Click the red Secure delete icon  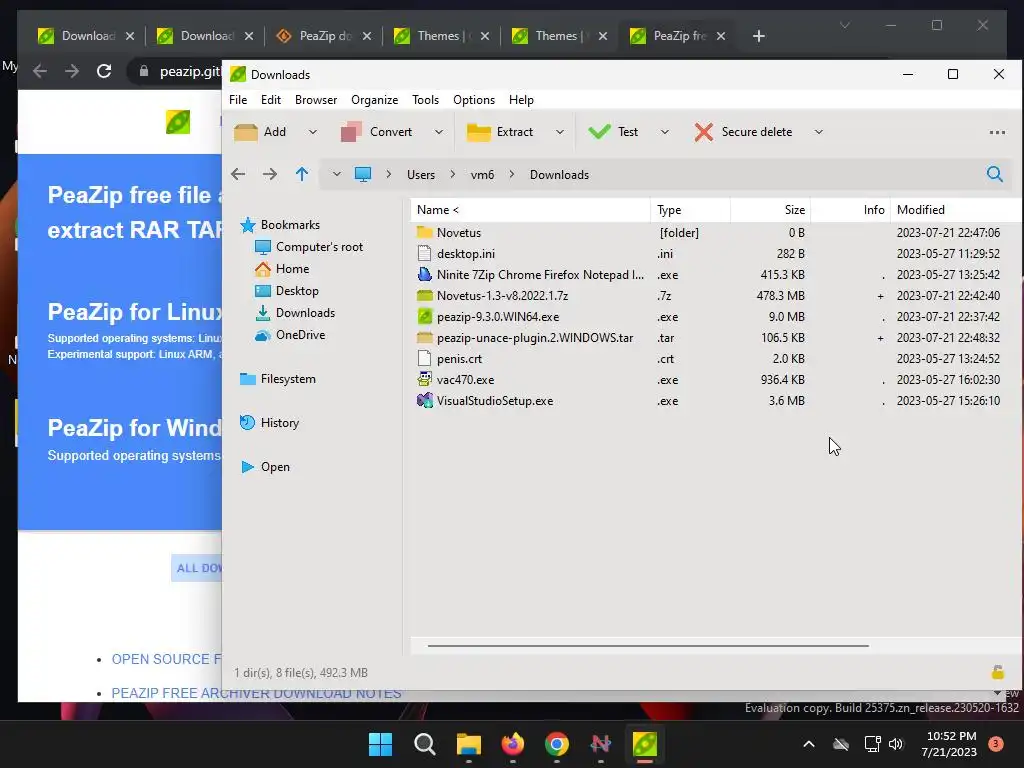[x=703, y=132]
